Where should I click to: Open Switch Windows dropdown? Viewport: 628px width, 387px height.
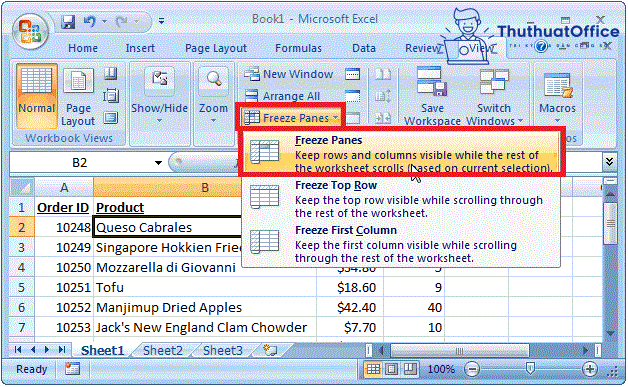pyautogui.click(x=495, y=96)
